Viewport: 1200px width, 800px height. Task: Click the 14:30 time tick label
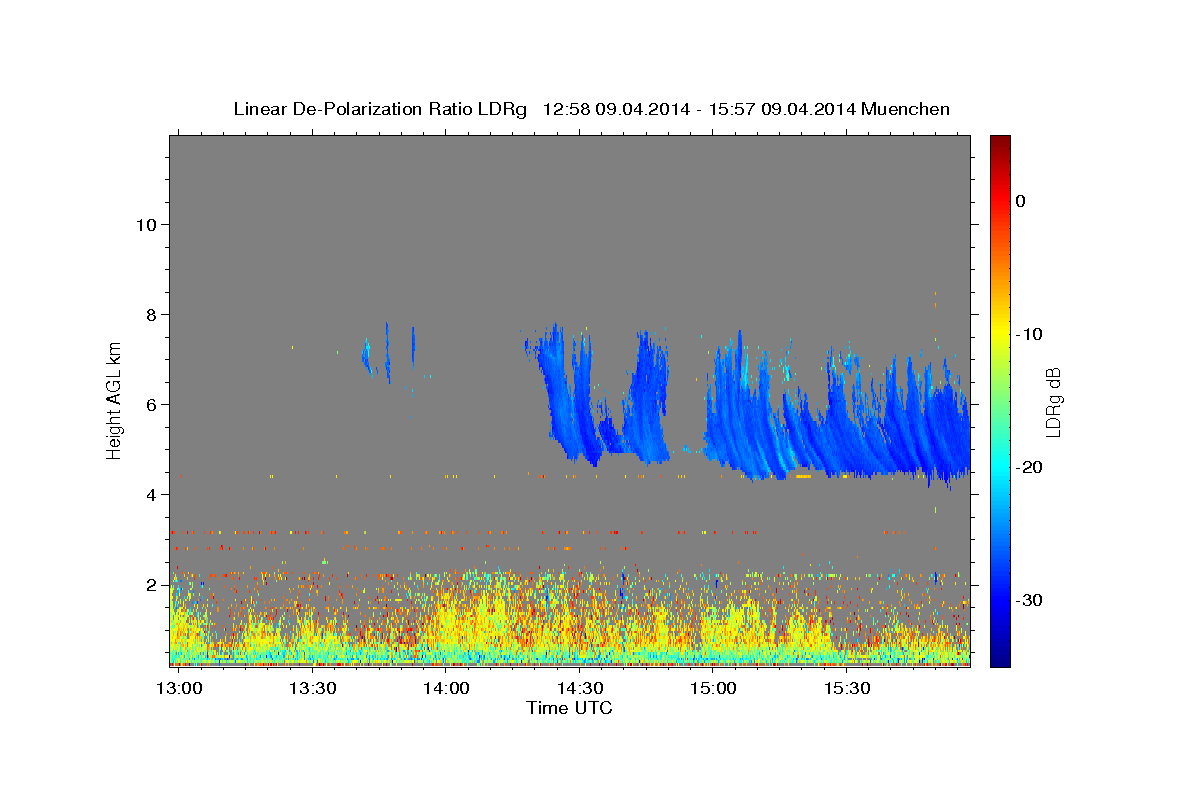pyautogui.click(x=580, y=688)
